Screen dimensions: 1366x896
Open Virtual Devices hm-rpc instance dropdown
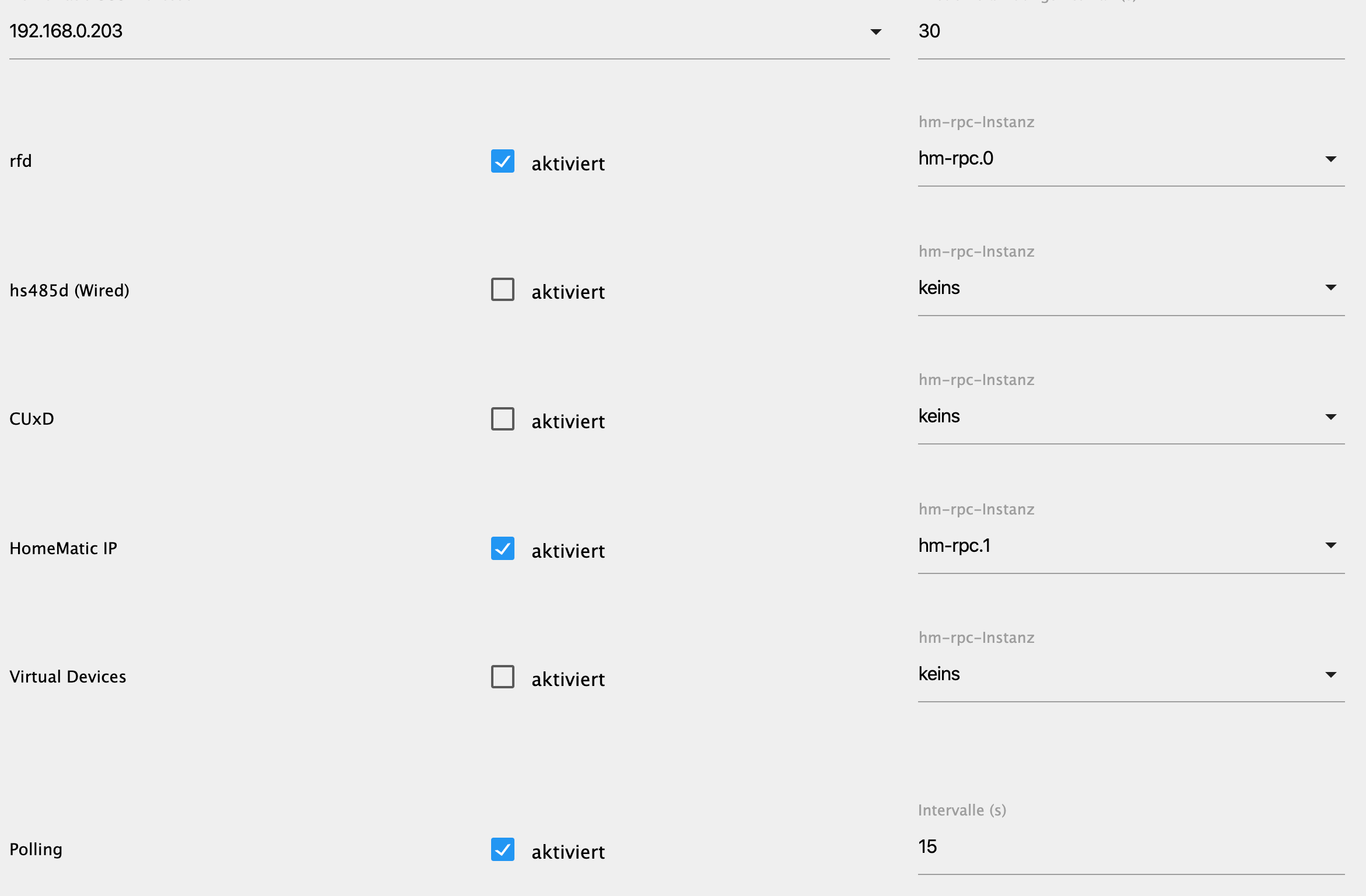[1120, 674]
